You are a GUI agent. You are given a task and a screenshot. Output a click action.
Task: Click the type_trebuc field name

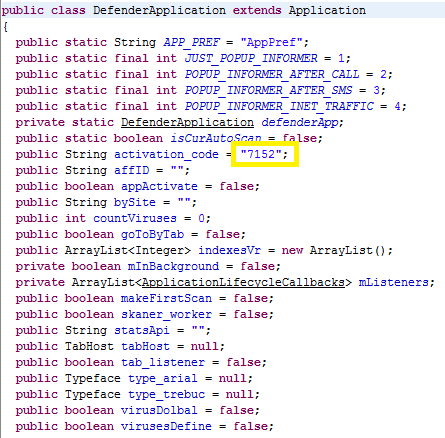pos(167,395)
